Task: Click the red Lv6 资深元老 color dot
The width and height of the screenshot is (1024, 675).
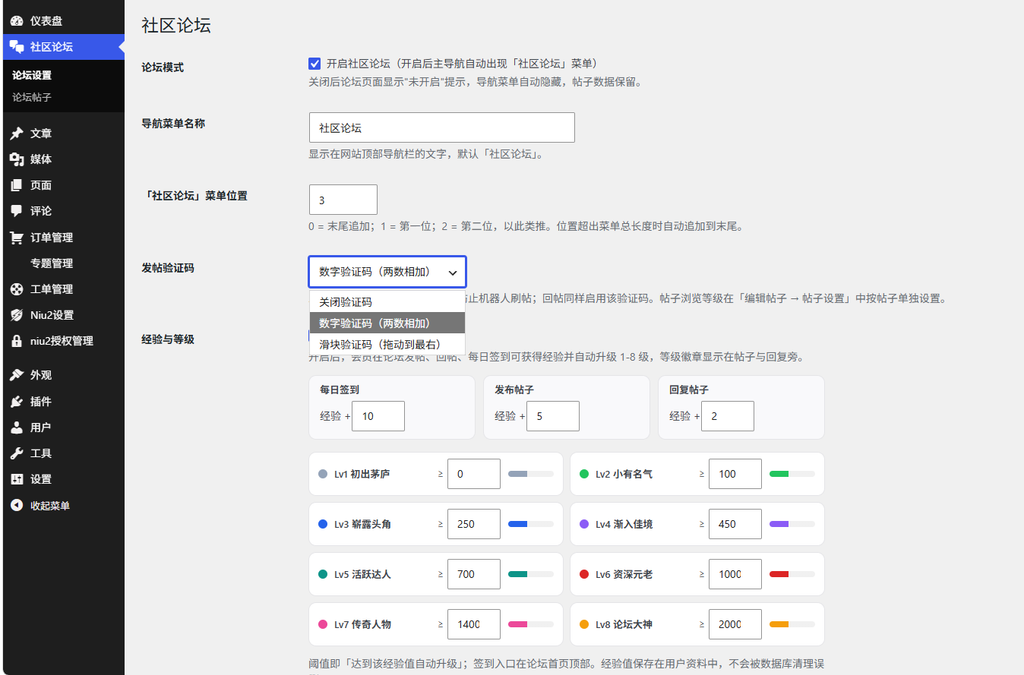Action: (x=584, y=574)
